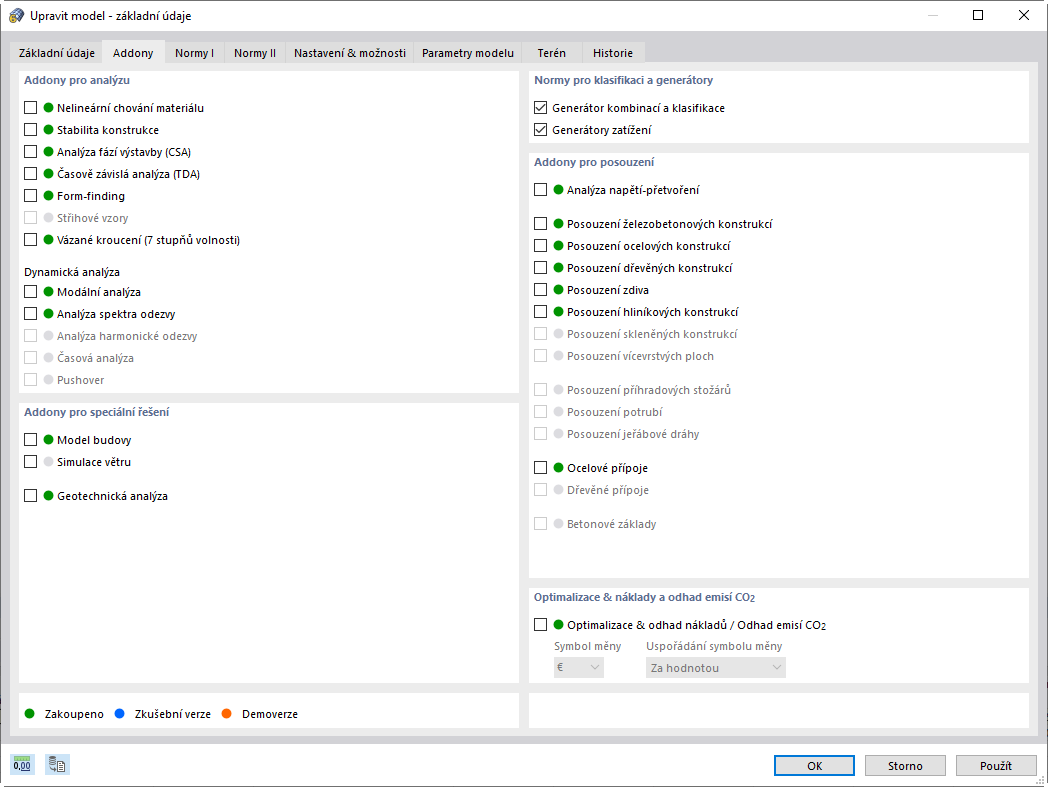1048x787 pixels.
Task: Click green dot next to Ocelové přípoje
Action: coord(558,468)
